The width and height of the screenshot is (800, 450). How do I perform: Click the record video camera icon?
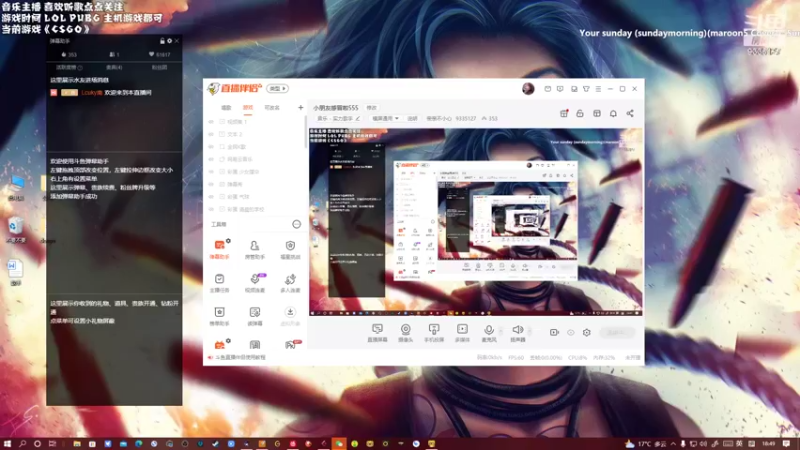pos(554,333)
